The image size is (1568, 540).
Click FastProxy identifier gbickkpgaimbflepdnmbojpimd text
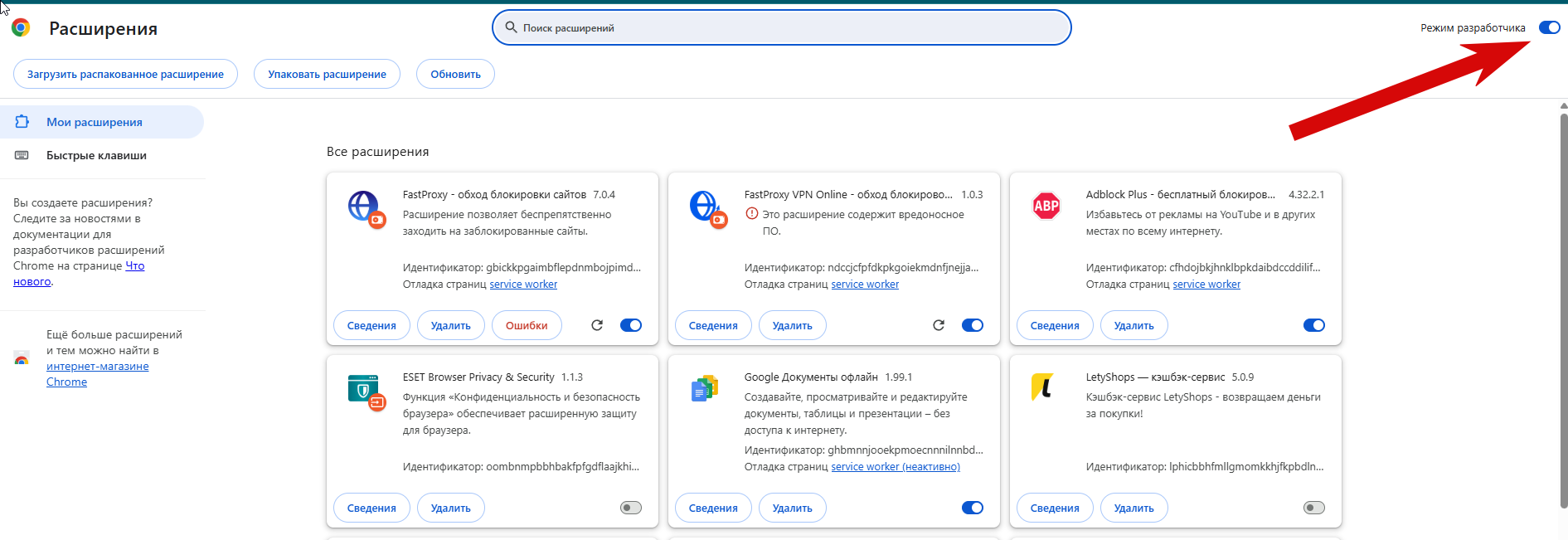pyautogui.click(x=564, y=267)
